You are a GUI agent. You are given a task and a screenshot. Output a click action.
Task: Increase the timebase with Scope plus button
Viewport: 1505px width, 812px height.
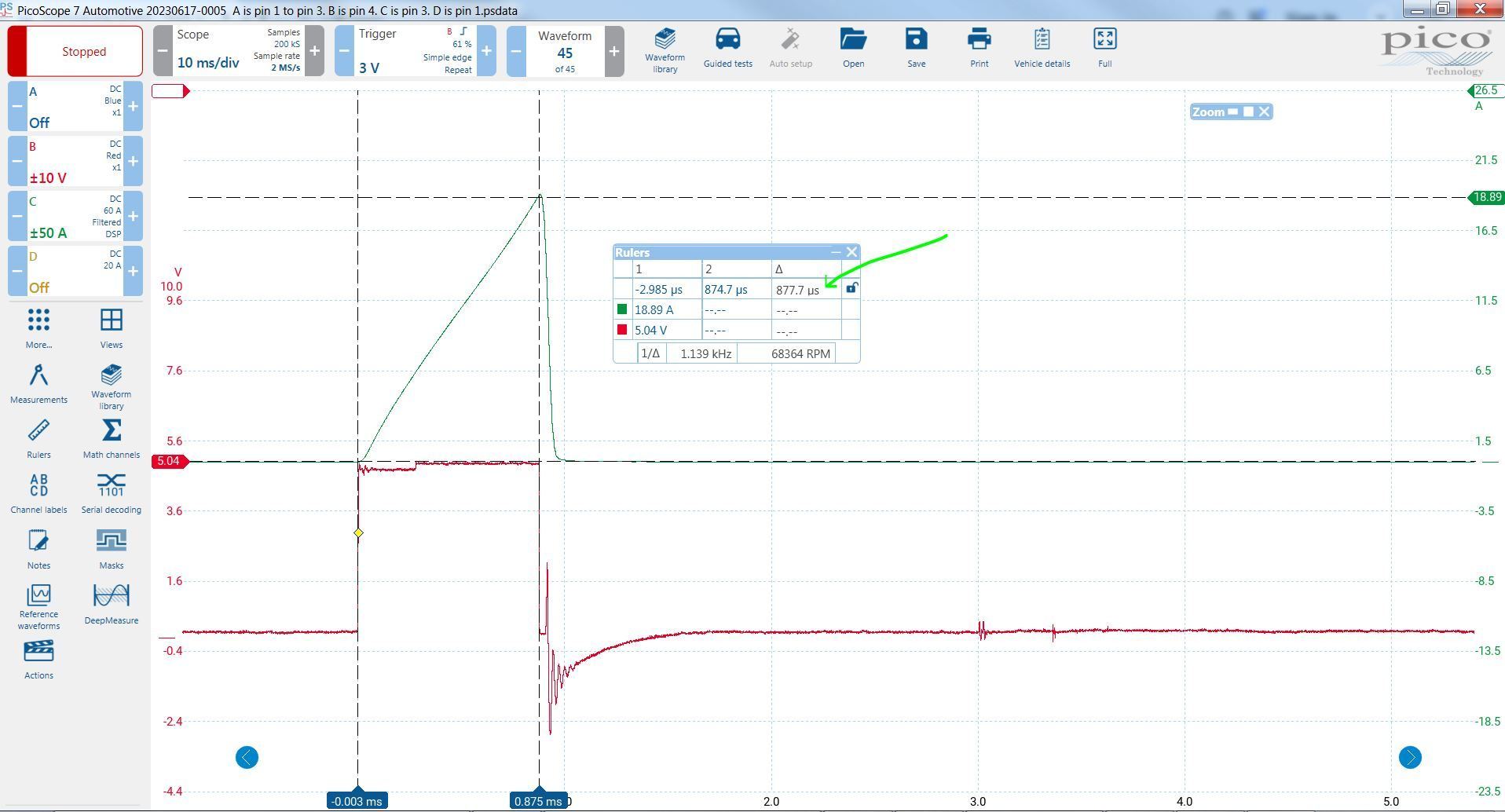[x=314, y=51]
